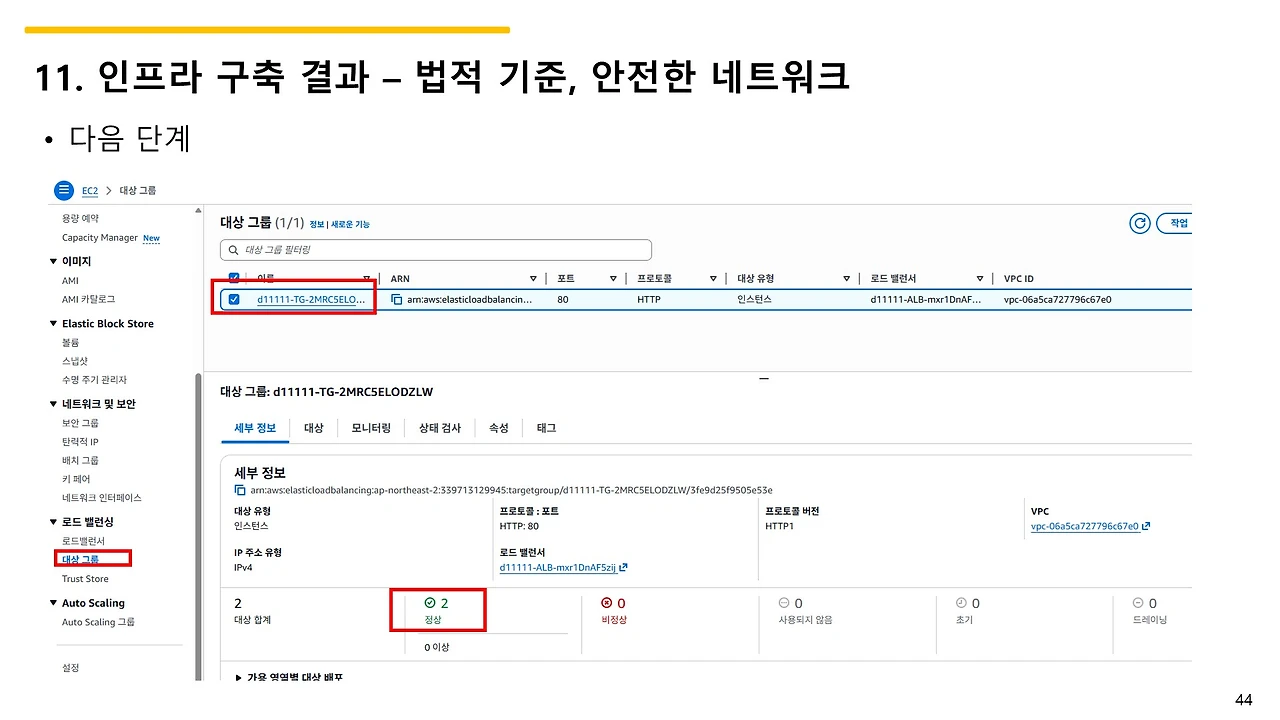Sort the table by the 로드 밸런서 column
1280x720 pixels.
(x=980, y=279)
